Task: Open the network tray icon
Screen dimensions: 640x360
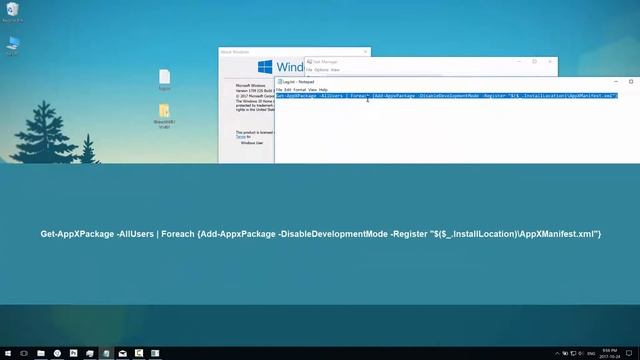Action: pos(573,353)
